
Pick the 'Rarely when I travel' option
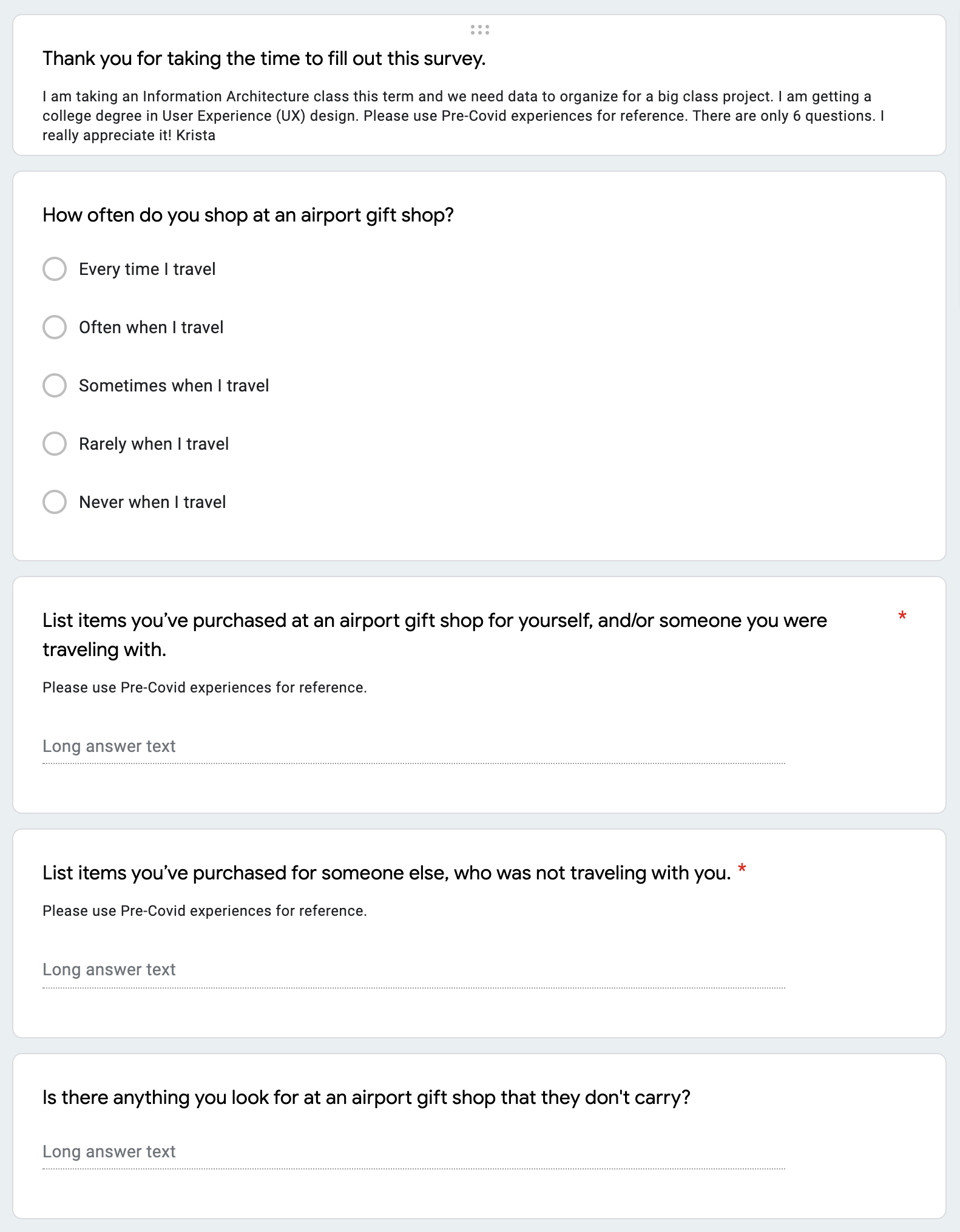(x=55, y=444)
